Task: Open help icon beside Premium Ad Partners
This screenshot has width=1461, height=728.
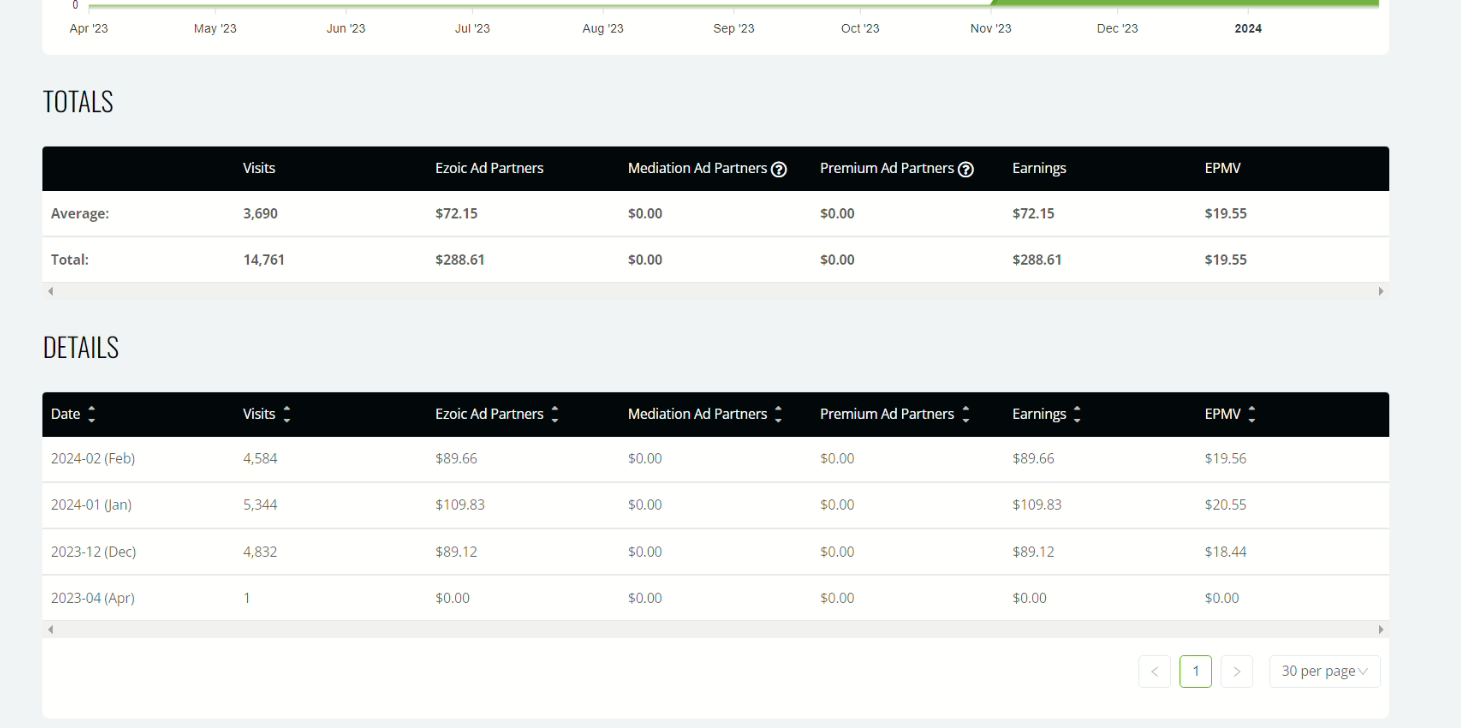Action: click(x=966, y=169)
